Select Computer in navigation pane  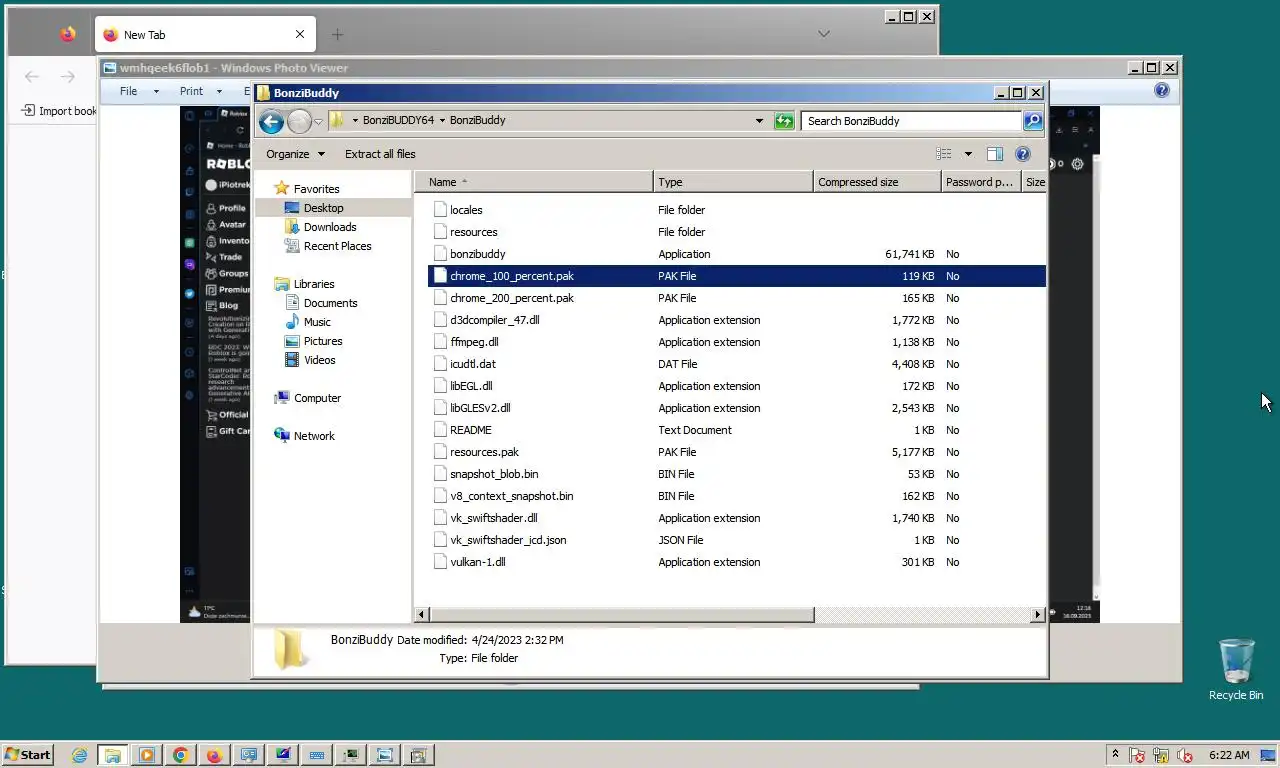click(317, 398)
